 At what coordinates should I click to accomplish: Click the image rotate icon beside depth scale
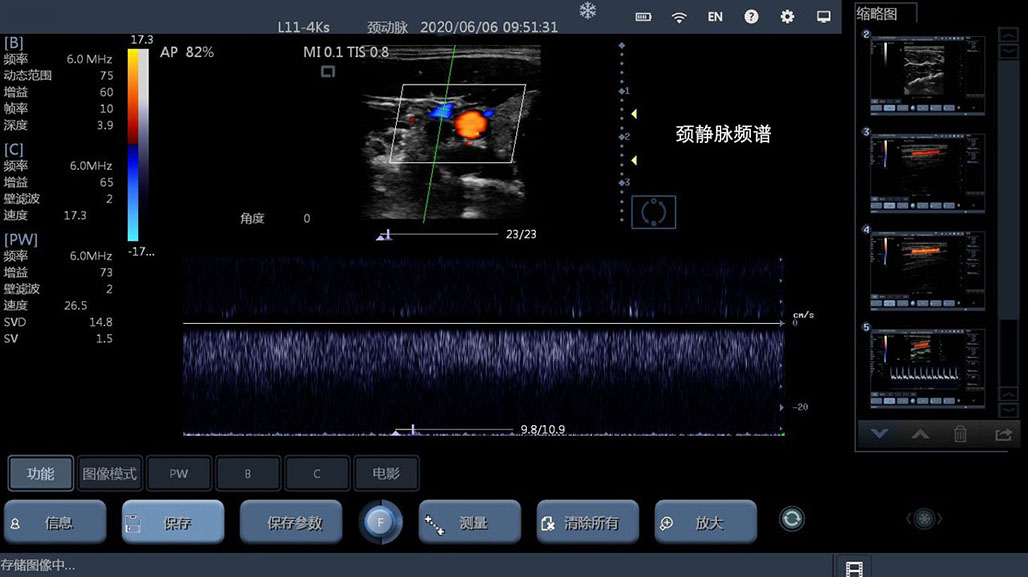653,212
